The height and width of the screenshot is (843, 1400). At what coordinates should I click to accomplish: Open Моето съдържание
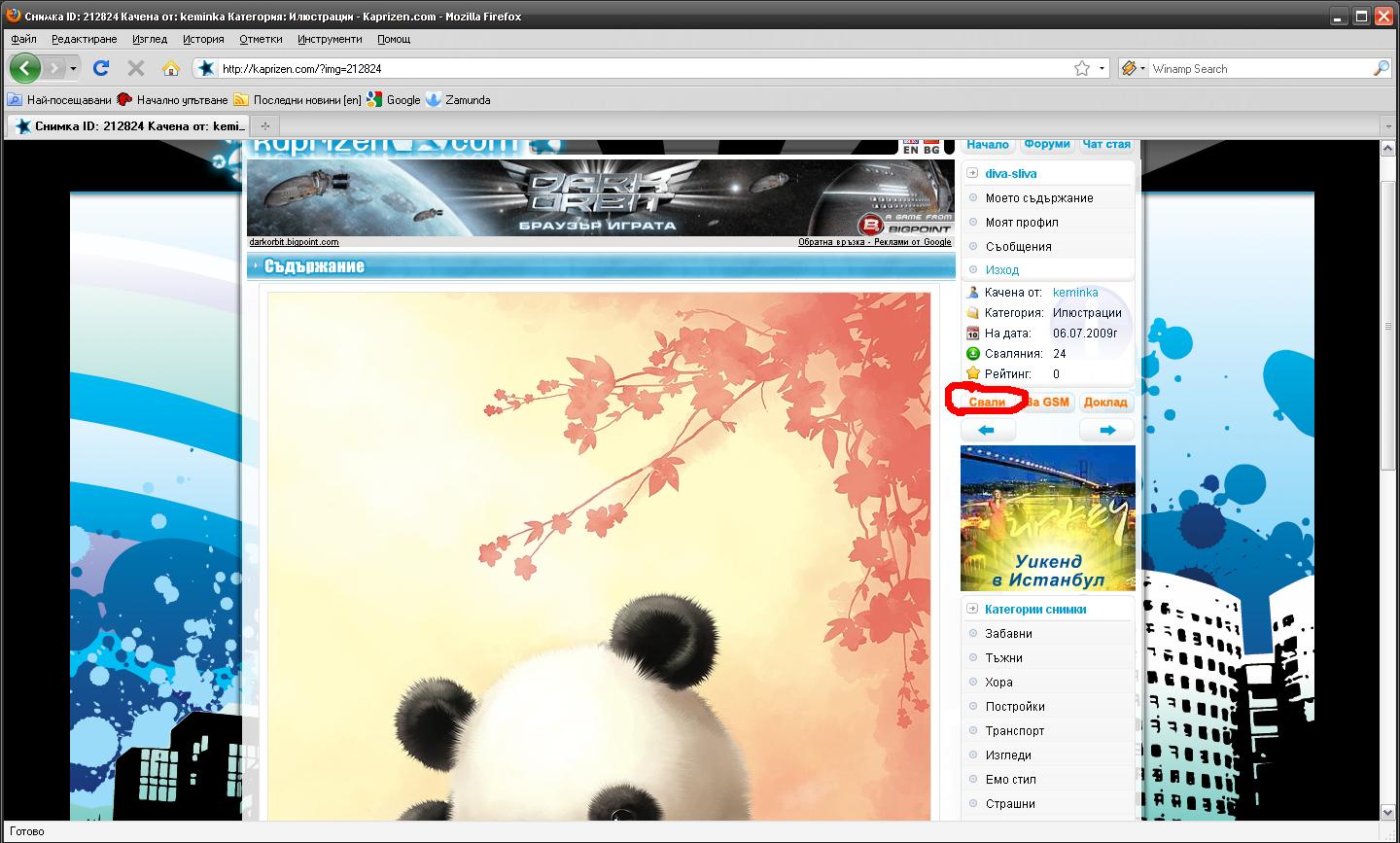click(x=1039, y=197)
